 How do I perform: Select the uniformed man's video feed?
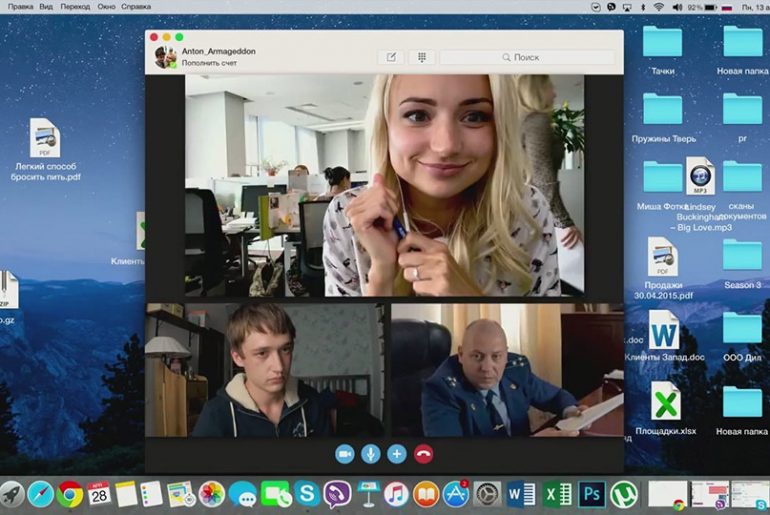506,370
